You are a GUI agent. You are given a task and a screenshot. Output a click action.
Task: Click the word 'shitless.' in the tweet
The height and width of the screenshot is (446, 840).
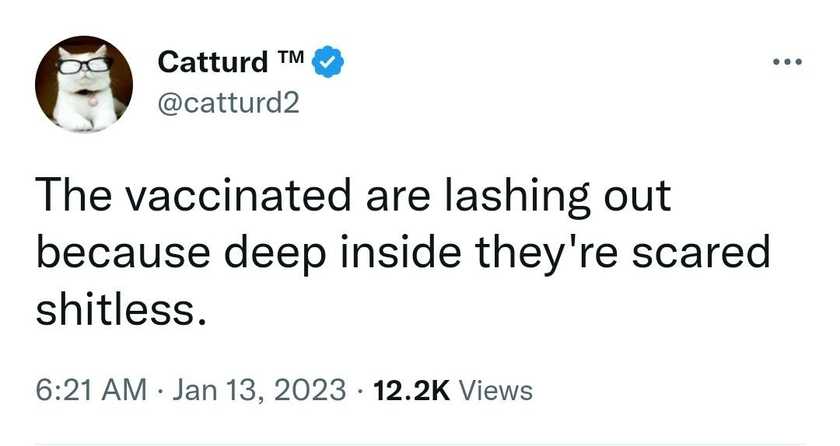pos(121,309)
